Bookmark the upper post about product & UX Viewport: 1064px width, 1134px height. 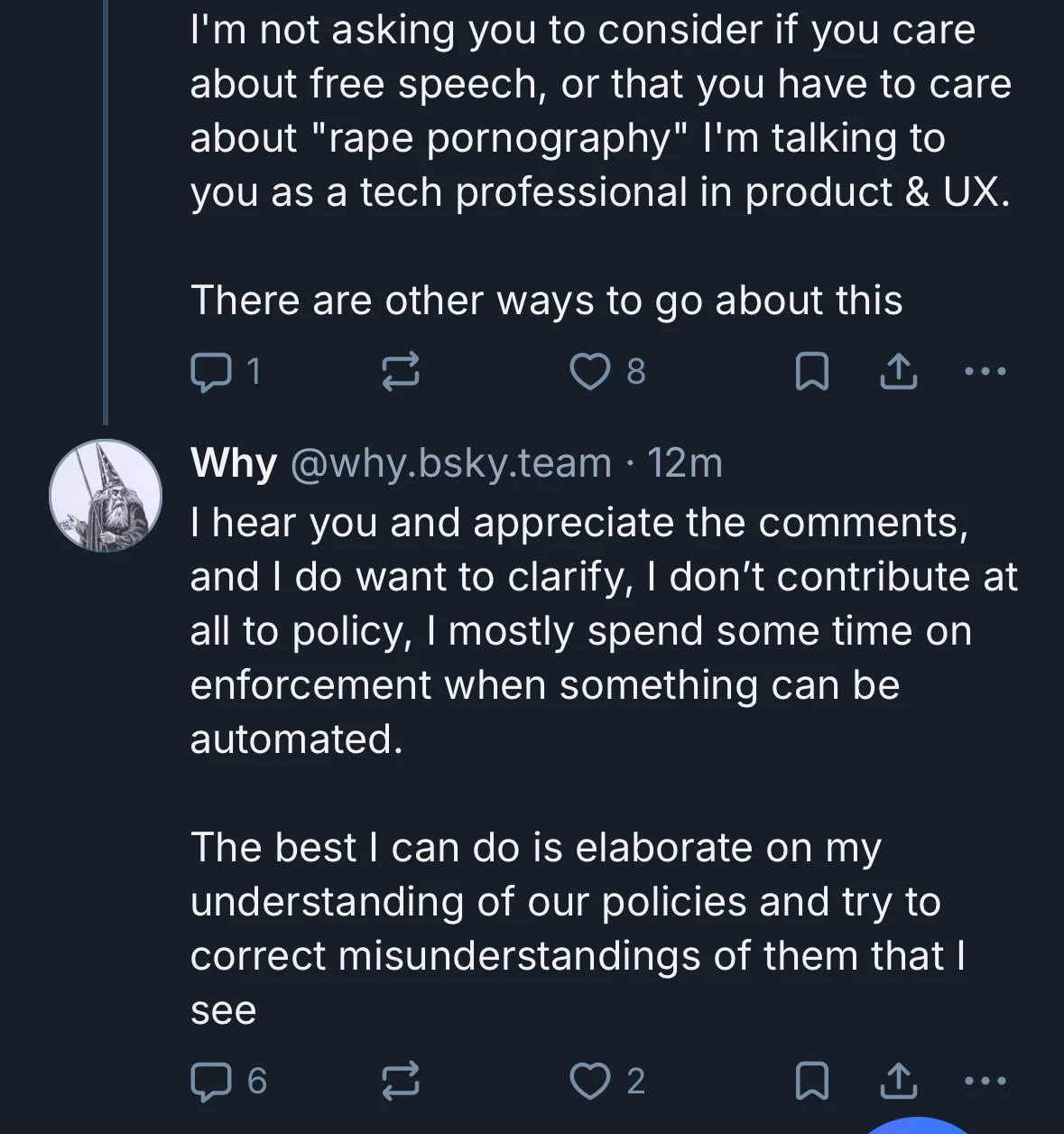pyautogui.click(x=811, y=372)
